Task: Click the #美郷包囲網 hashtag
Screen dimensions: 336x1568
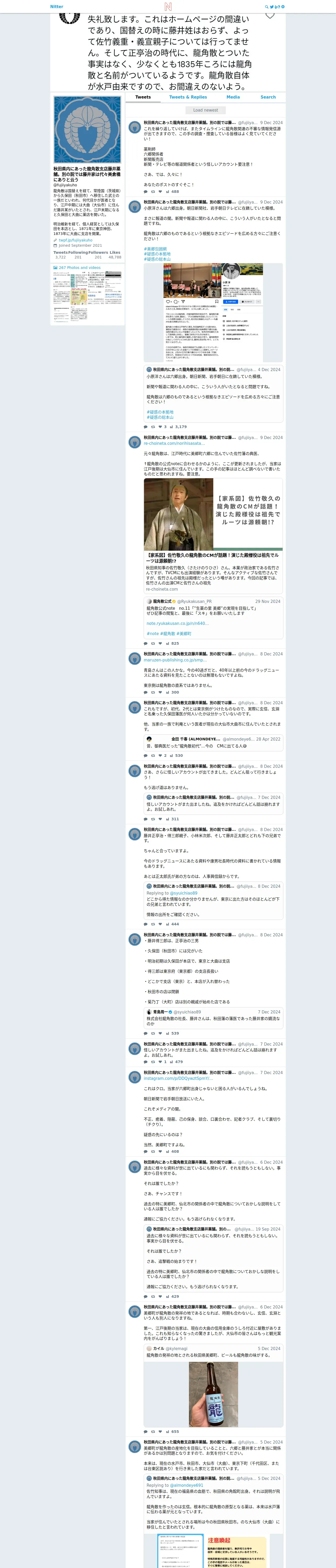Action: (155, 249)
